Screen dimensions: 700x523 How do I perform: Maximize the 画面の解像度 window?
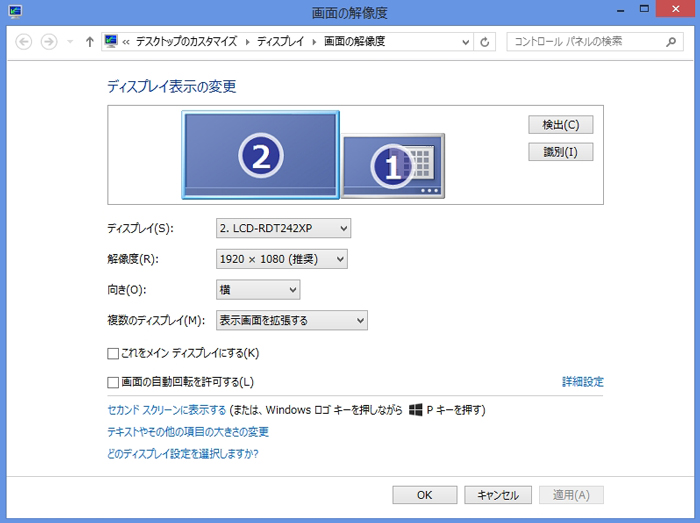(x=644, y=9)
